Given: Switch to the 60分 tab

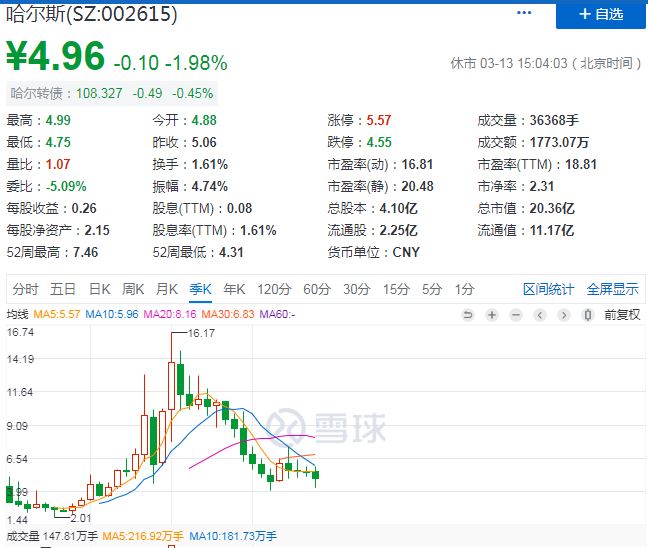Looking at the screenshot, I should coord(317,289).
